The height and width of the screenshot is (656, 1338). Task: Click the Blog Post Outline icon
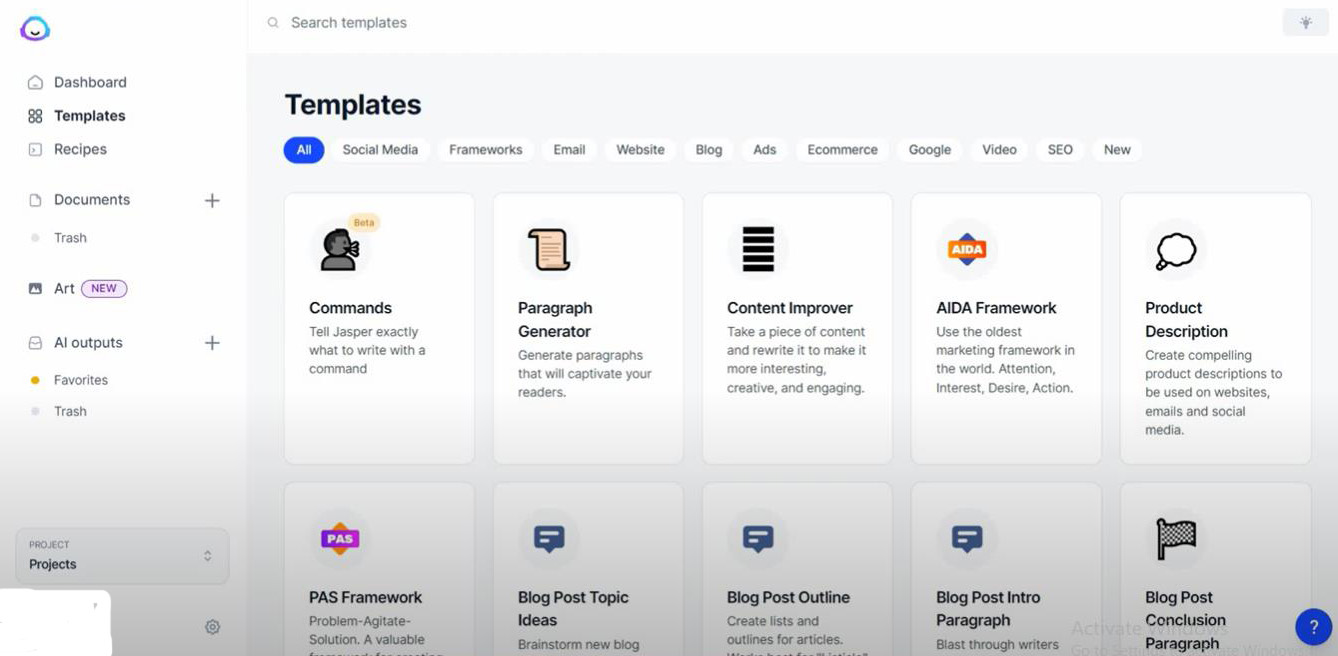758,539
